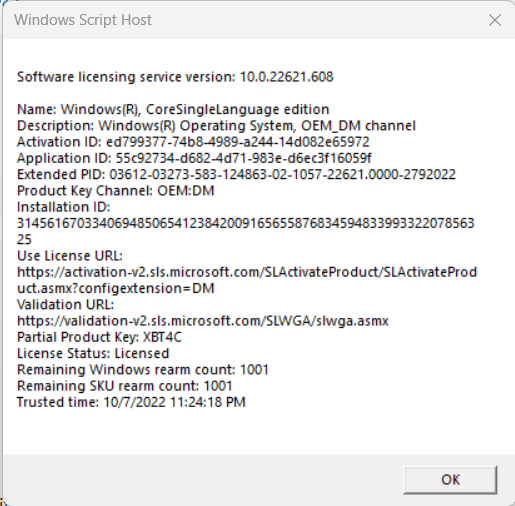Click the Software licensing service version line
The image size is (515, 506).
coord(175,77)
